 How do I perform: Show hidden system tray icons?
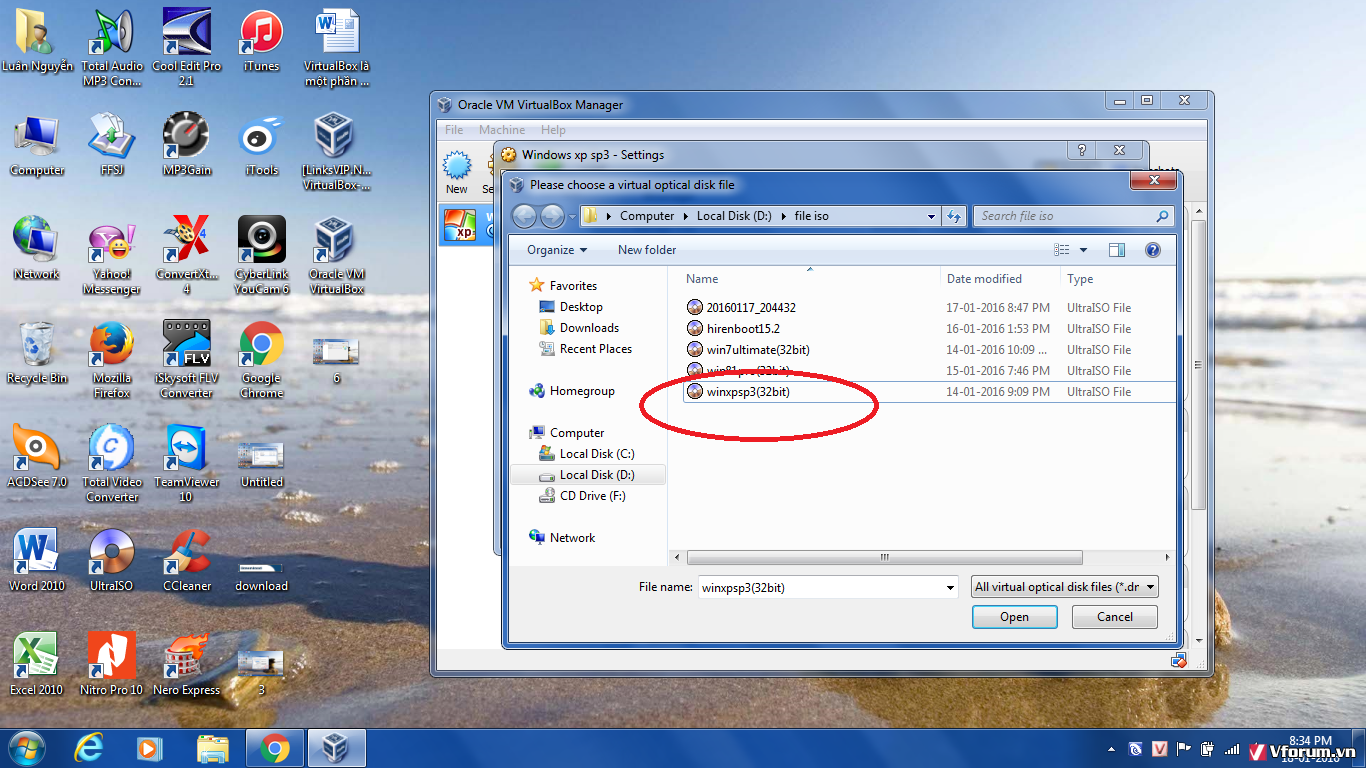(1111, 749)
